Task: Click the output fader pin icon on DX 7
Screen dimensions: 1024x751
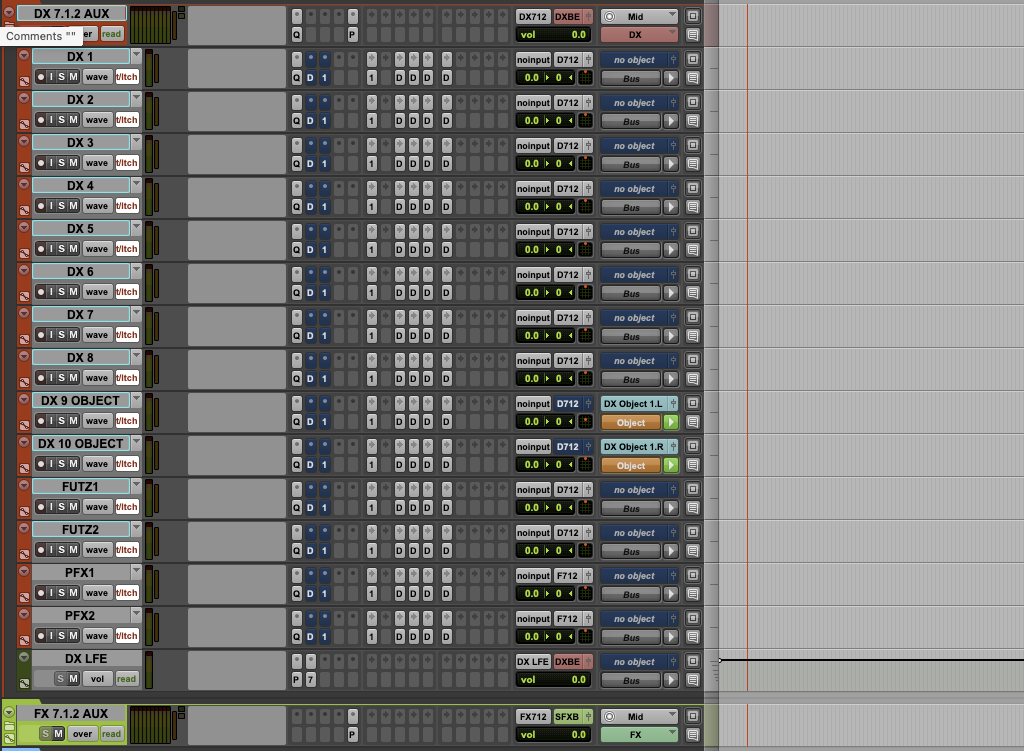Action: coord(588,317)
